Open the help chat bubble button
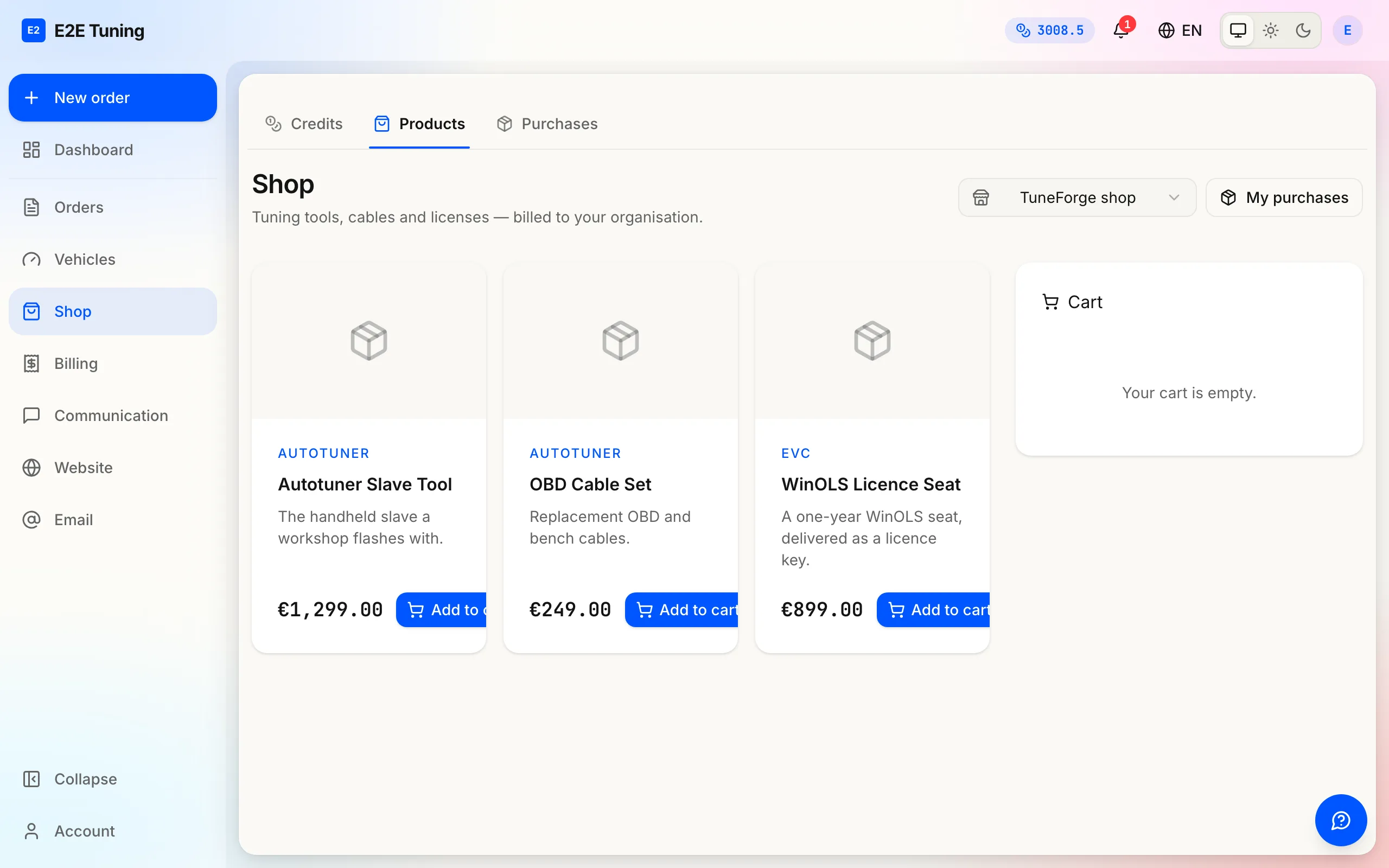The height and width of the screenshot is (868, 1389). click(1341, 820)
